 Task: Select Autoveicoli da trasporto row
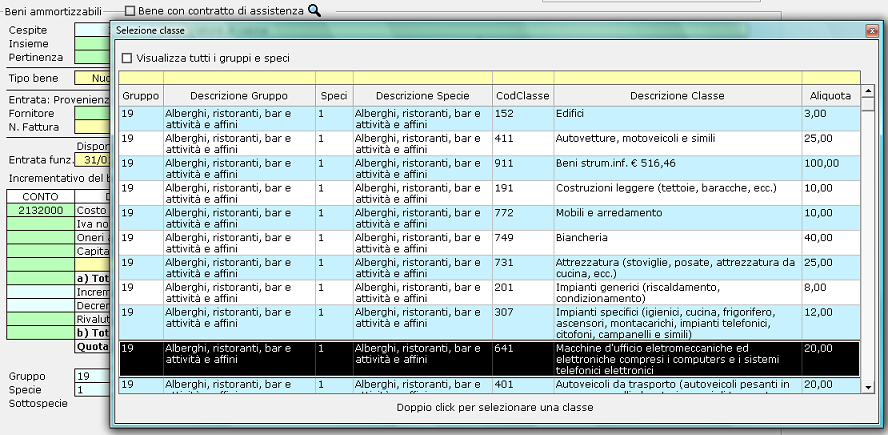coord(489,385)
